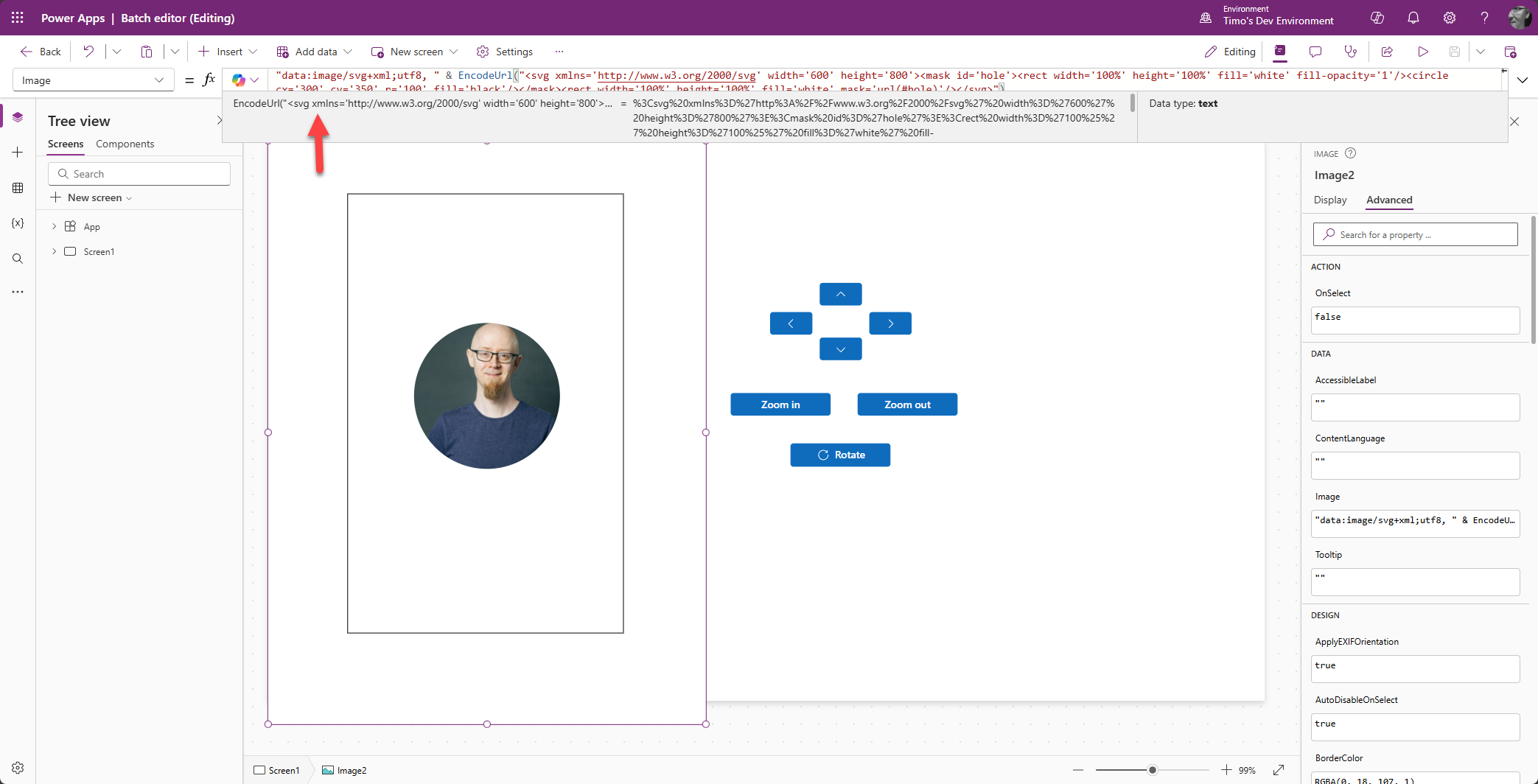Click the Search for a property field
1538x784 pixels.
pyautogui.click(x=1415, y=235)
